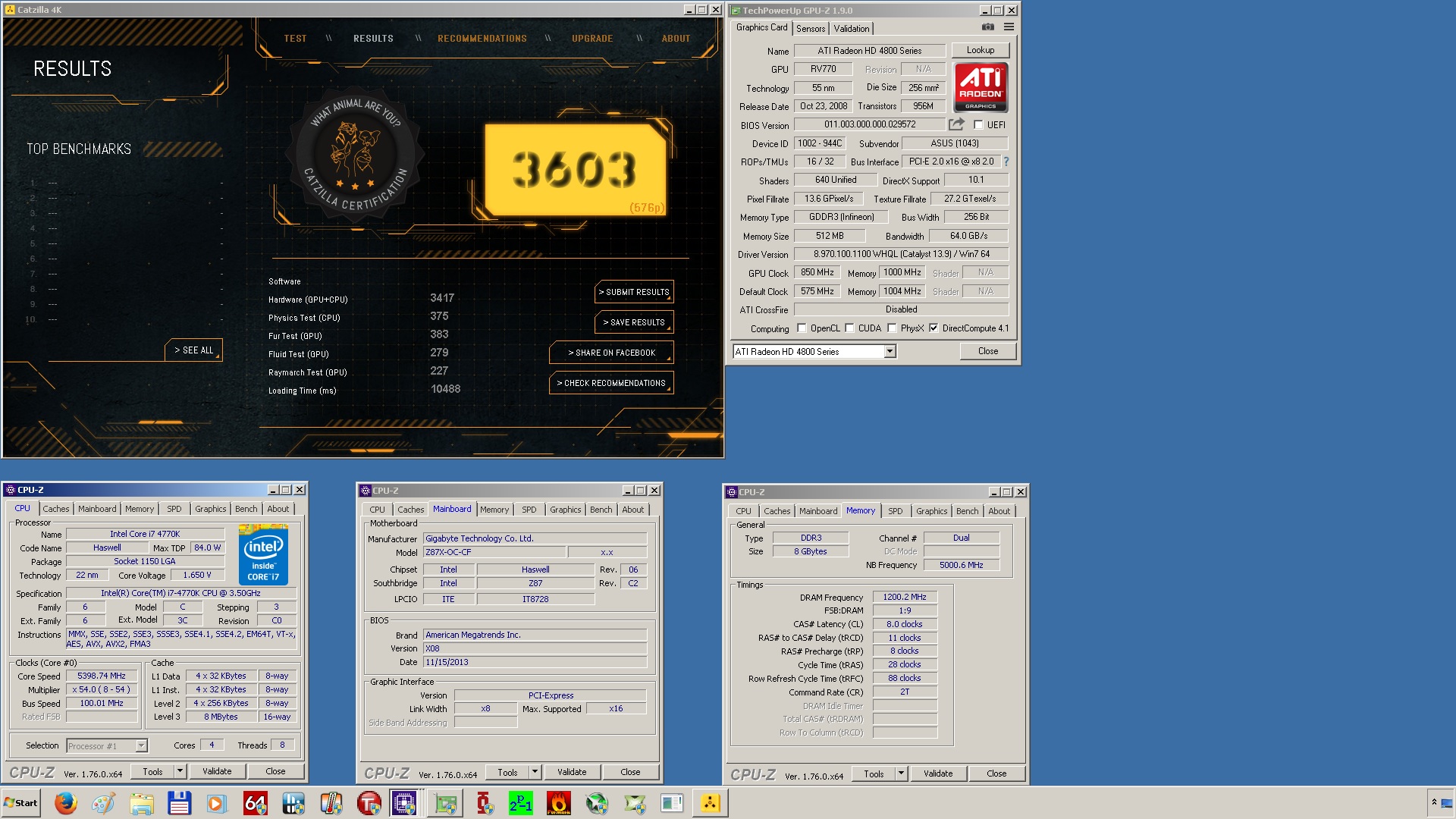Click the Hardware (GPU+CPU) score 3417
This screenshot has height=819, width=1456.
(442, 298)
